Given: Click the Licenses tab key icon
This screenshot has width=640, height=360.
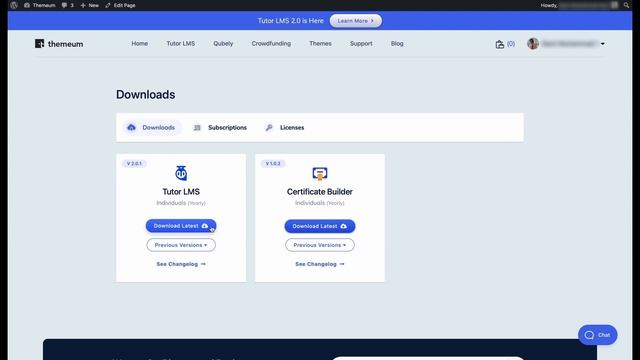Looking at the screenshot, I should [269, 128].
